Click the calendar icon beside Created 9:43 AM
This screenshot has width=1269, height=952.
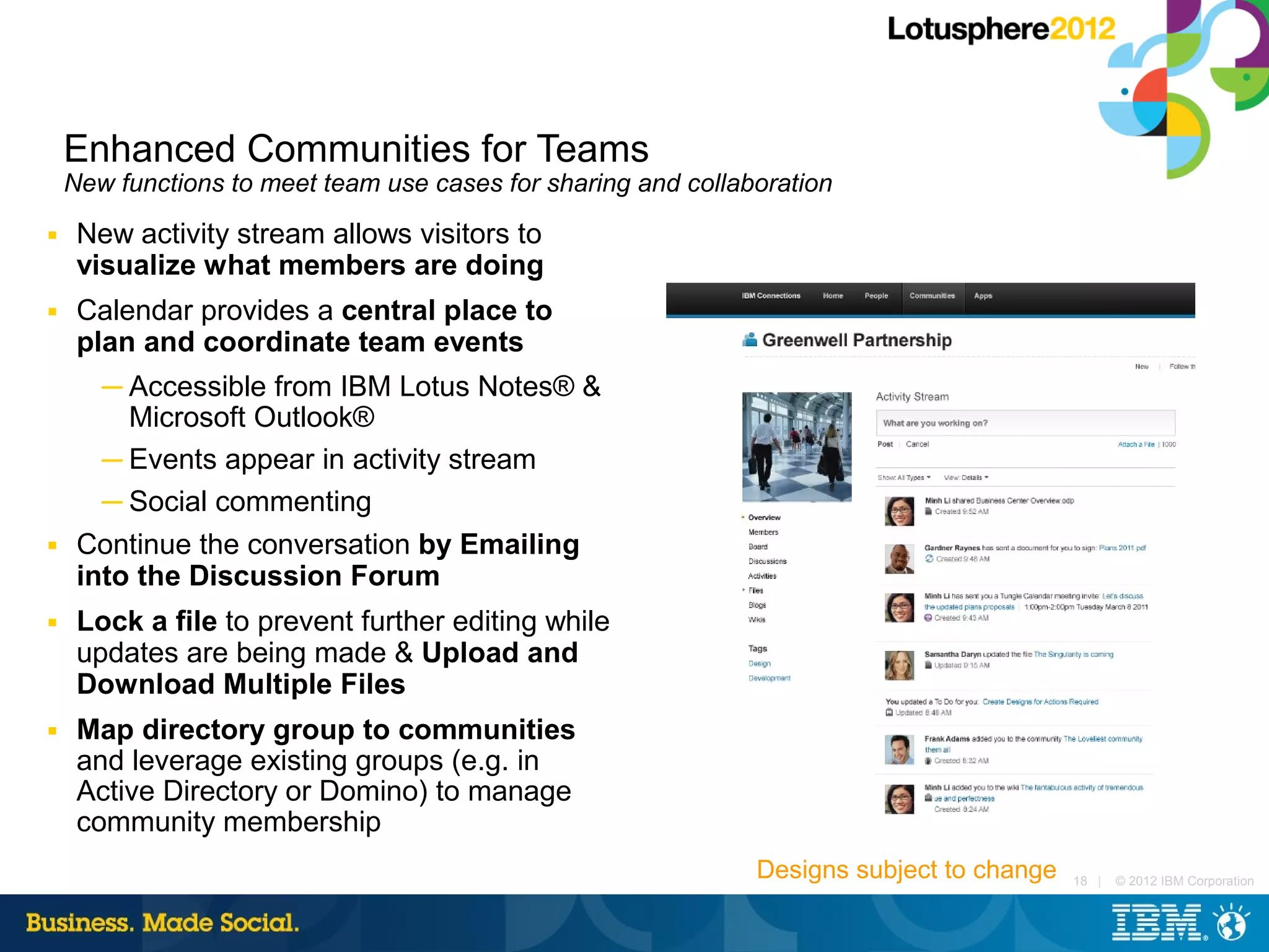click(928, 618)
